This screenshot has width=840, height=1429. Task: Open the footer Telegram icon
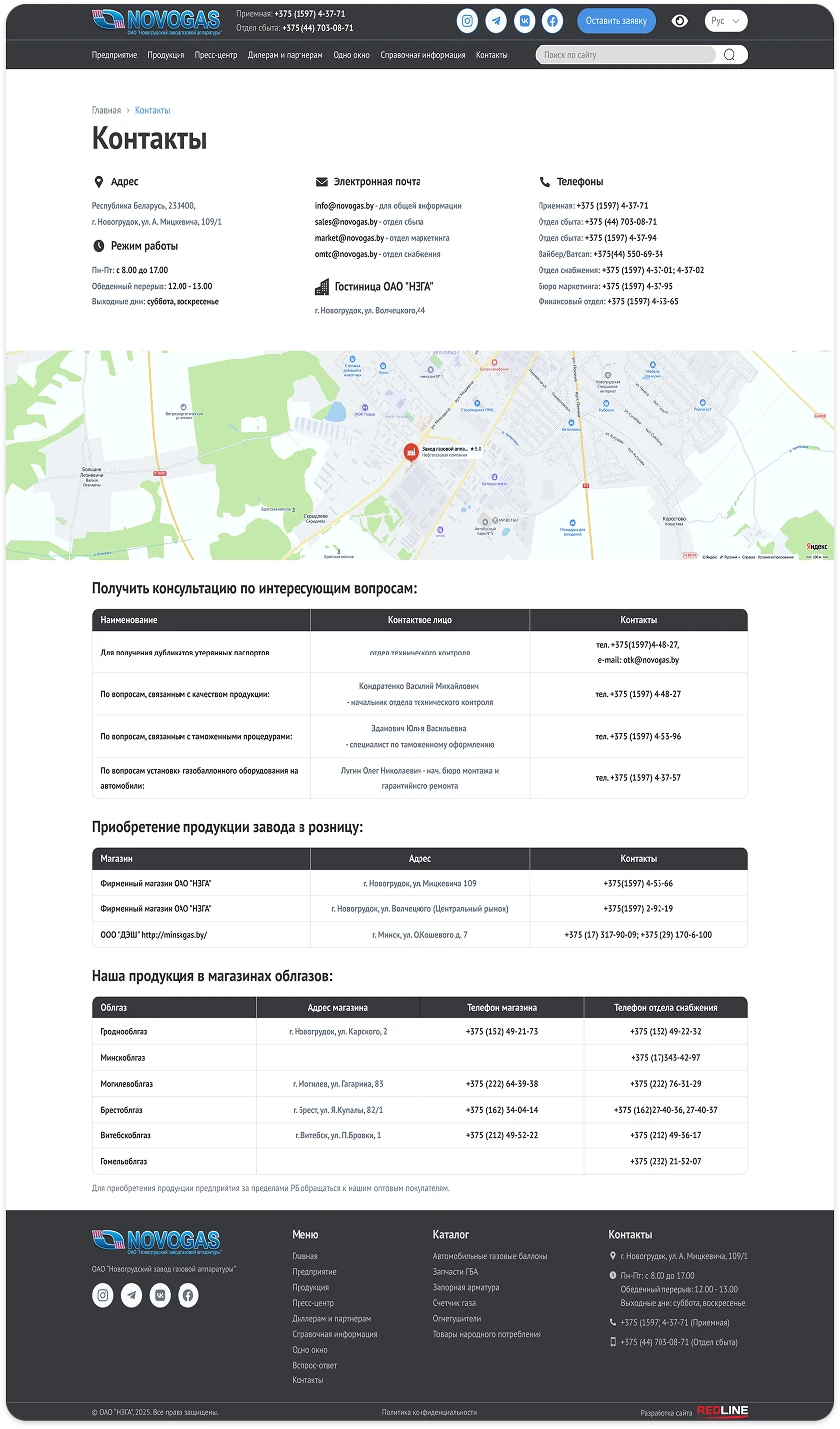(x=131, y=1295)
